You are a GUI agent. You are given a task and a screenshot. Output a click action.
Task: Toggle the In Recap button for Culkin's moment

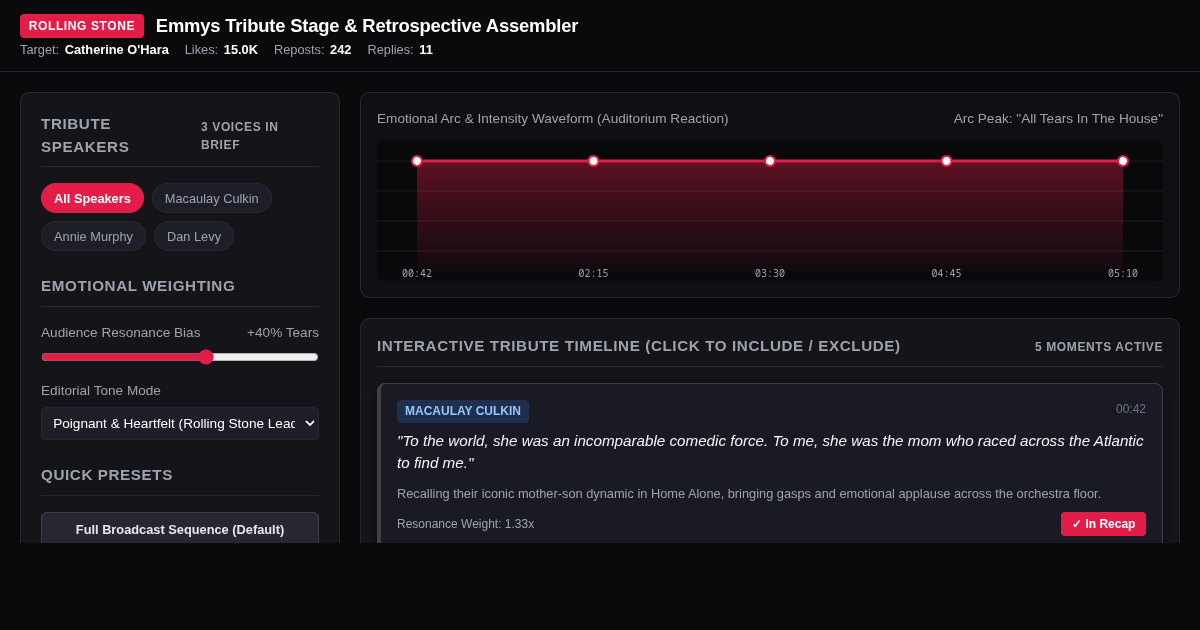click(x=1103, y=524)
